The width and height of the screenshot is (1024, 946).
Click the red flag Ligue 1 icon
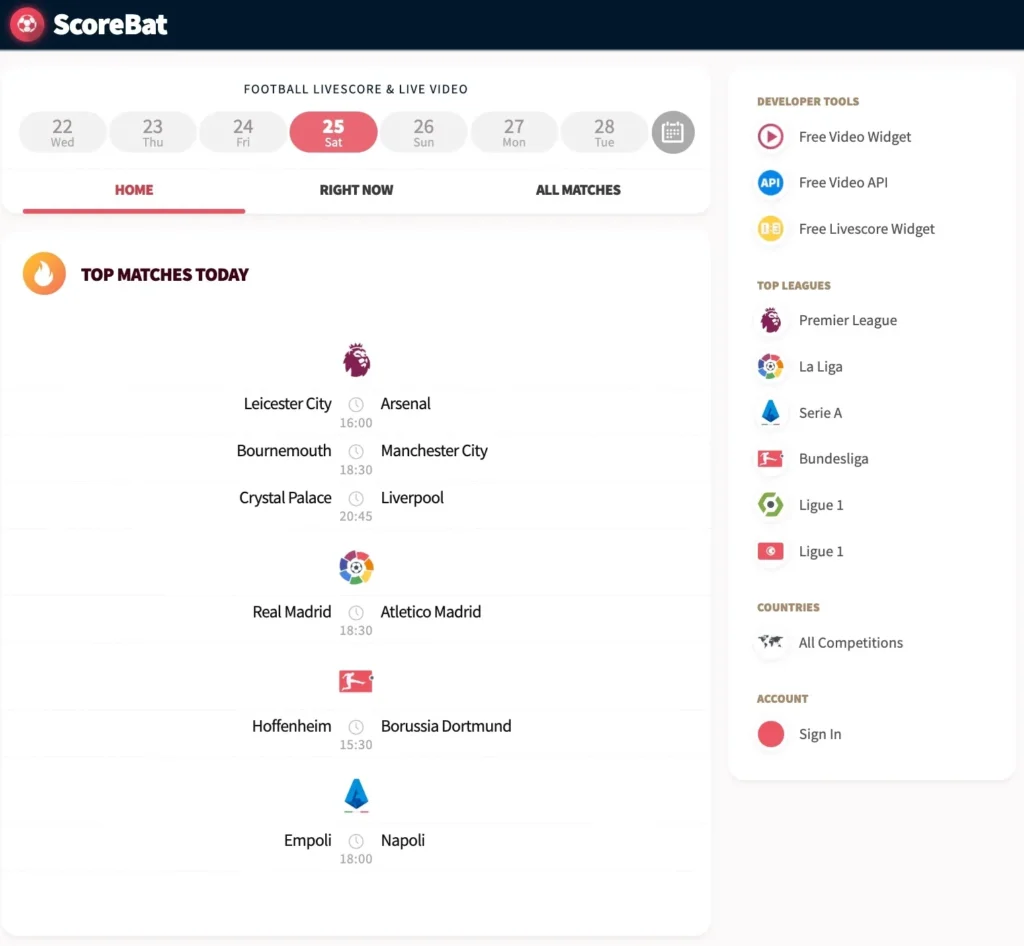771,551
